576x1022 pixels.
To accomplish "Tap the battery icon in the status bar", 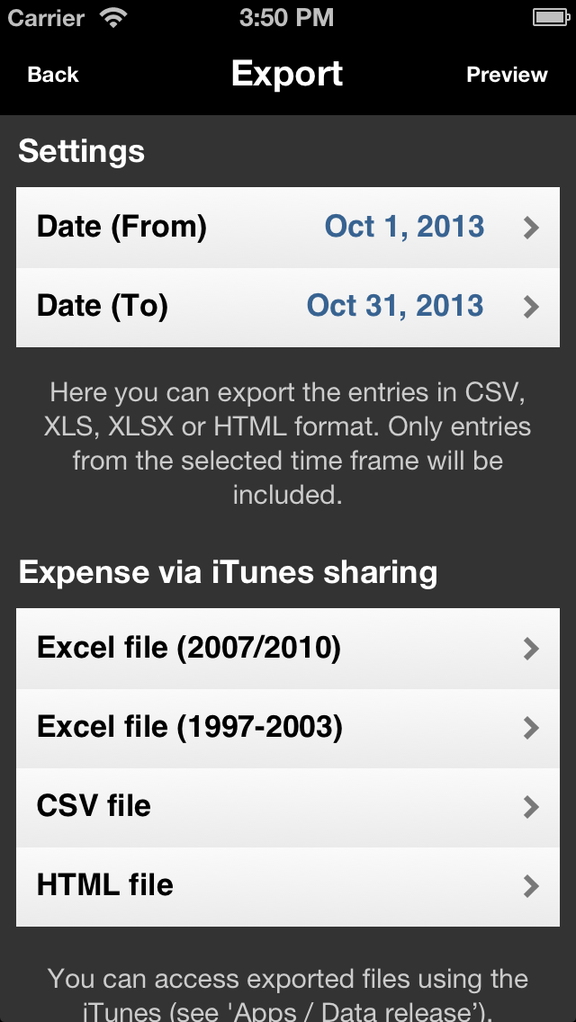I will tap(551, 18).
